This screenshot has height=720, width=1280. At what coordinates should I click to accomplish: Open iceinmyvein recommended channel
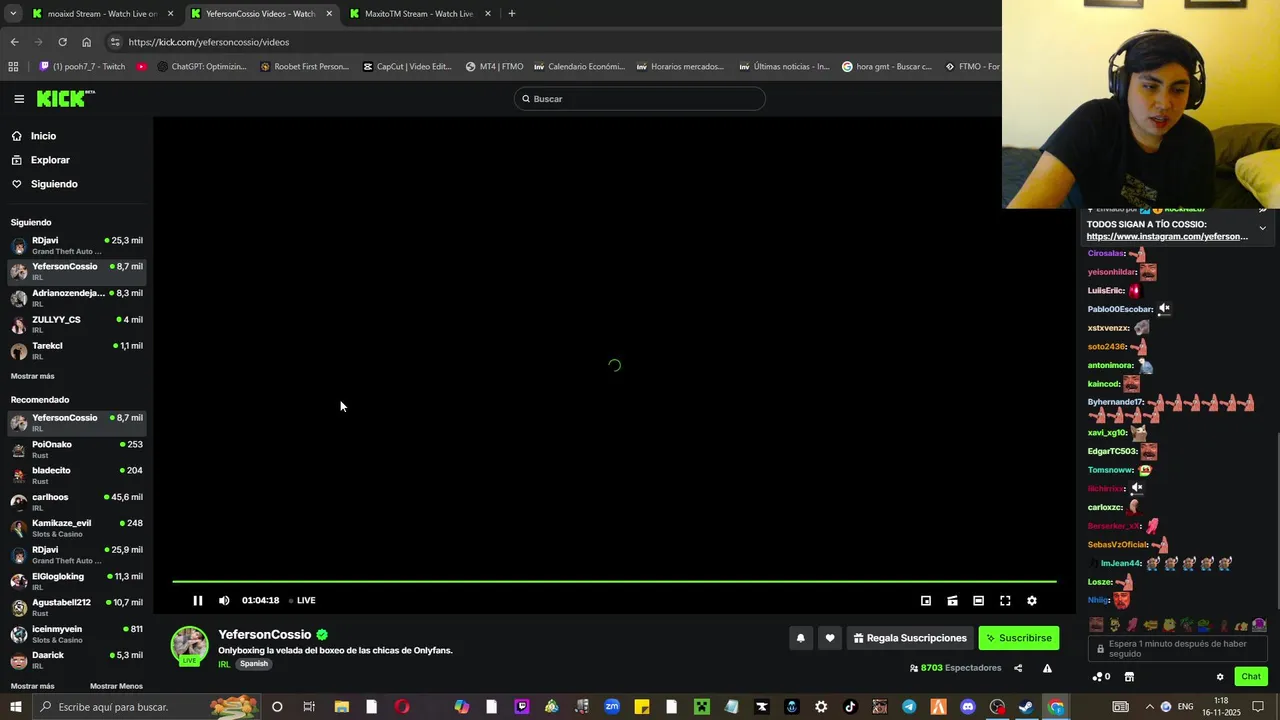coord(76,634)
